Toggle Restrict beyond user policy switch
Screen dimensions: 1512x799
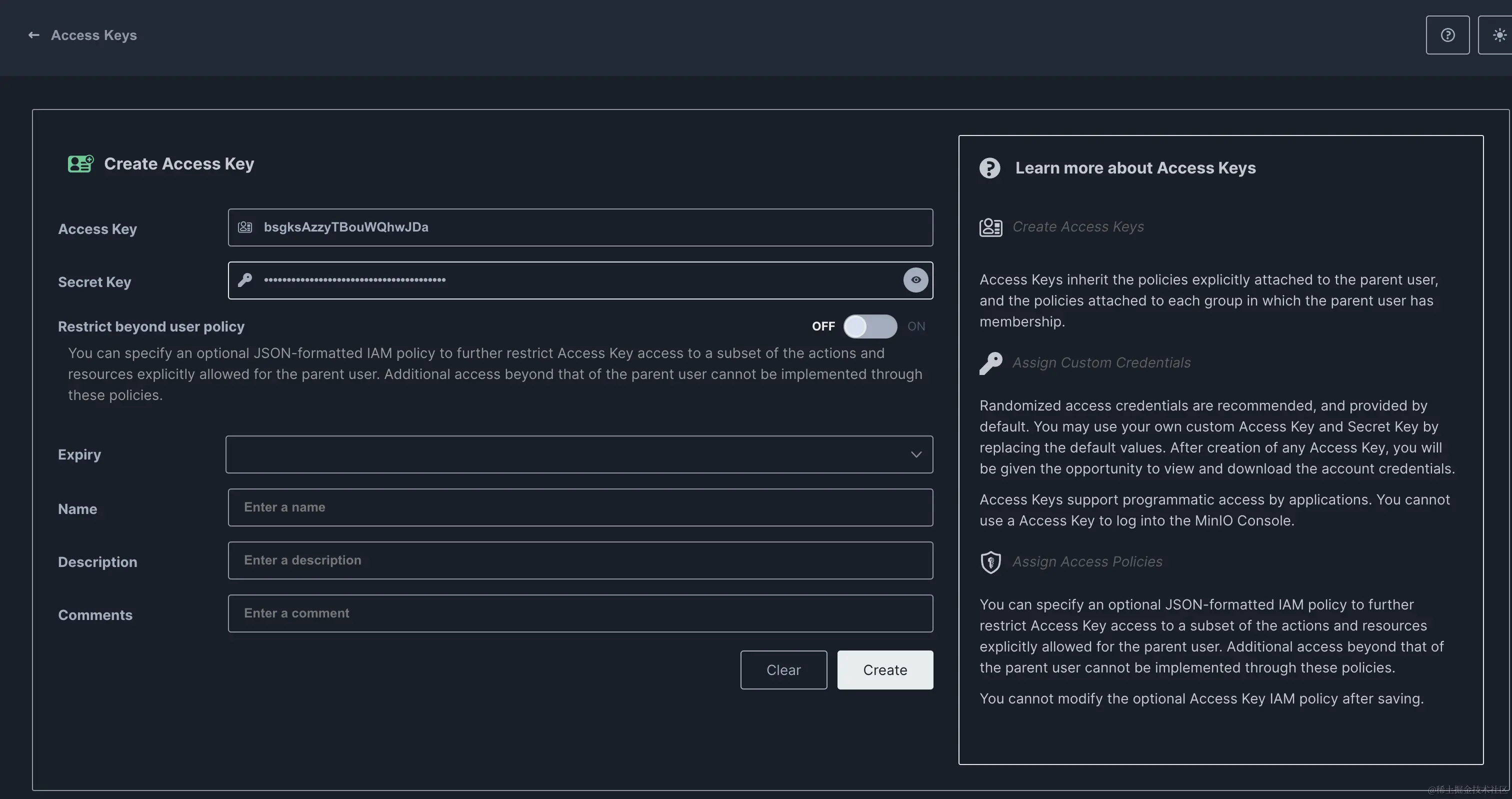pyautogui.click(x=870, y=326)
